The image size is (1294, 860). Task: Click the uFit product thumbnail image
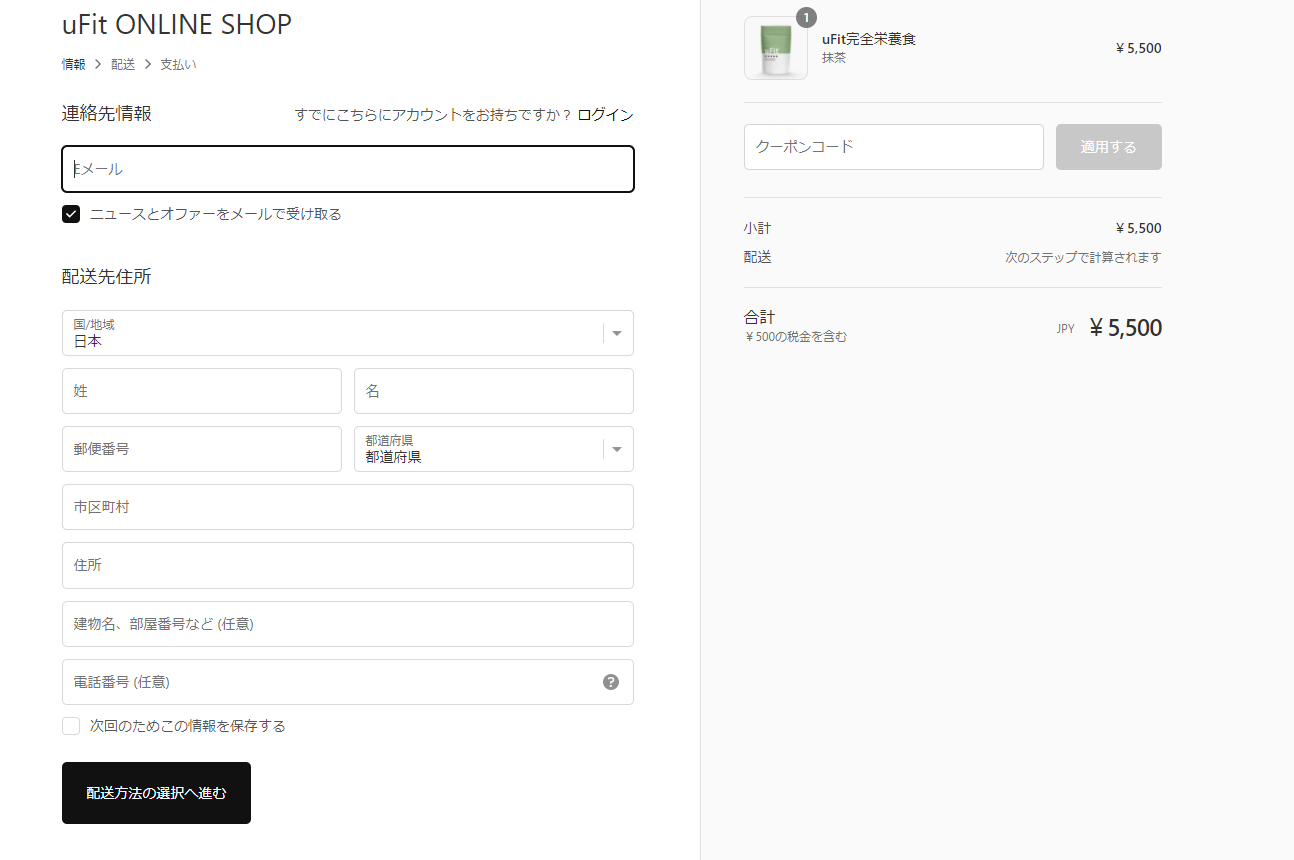[x=776, y=48]
